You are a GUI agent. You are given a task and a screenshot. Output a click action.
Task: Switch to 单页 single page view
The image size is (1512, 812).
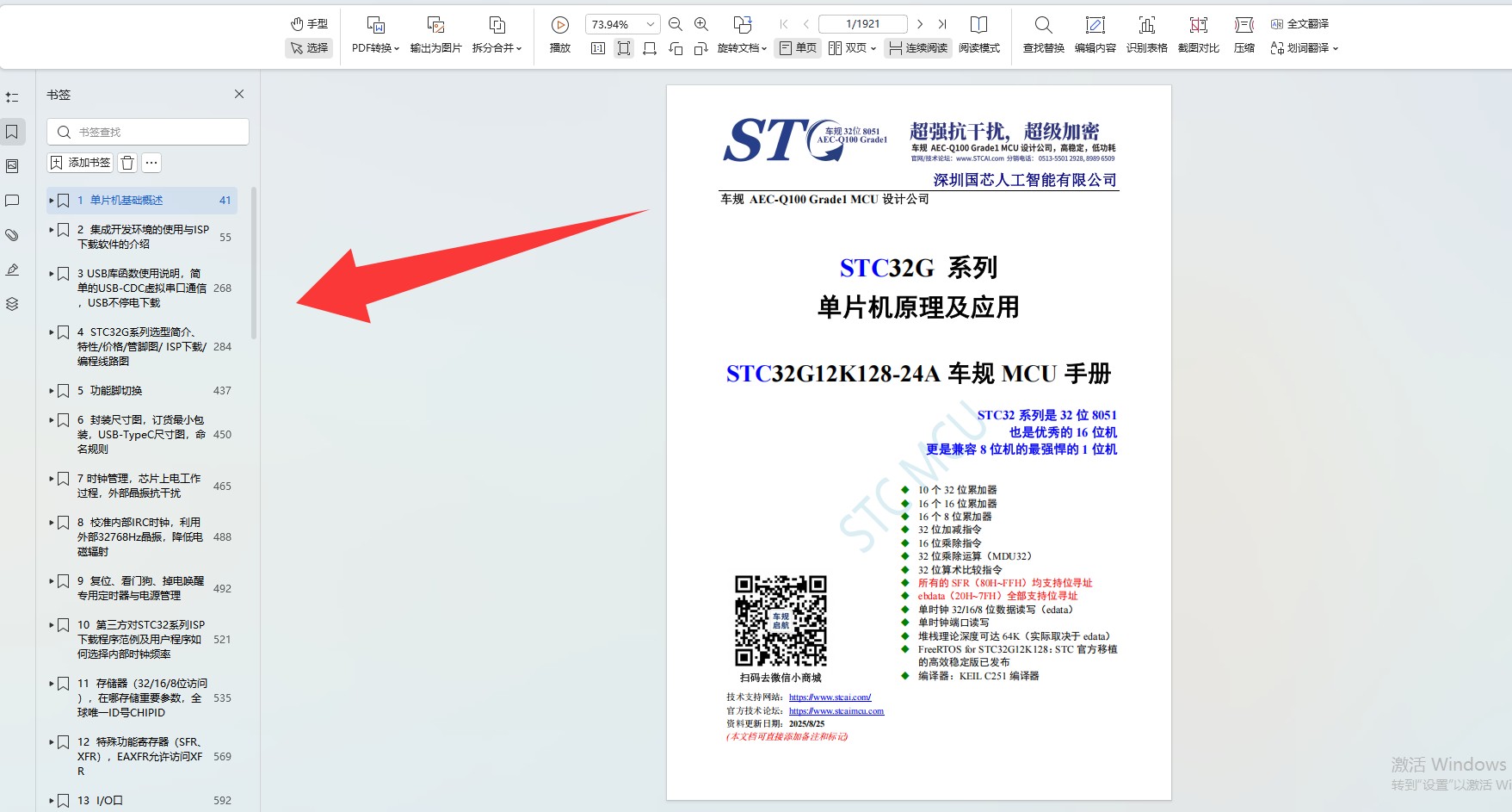click(x=797, y=48)
